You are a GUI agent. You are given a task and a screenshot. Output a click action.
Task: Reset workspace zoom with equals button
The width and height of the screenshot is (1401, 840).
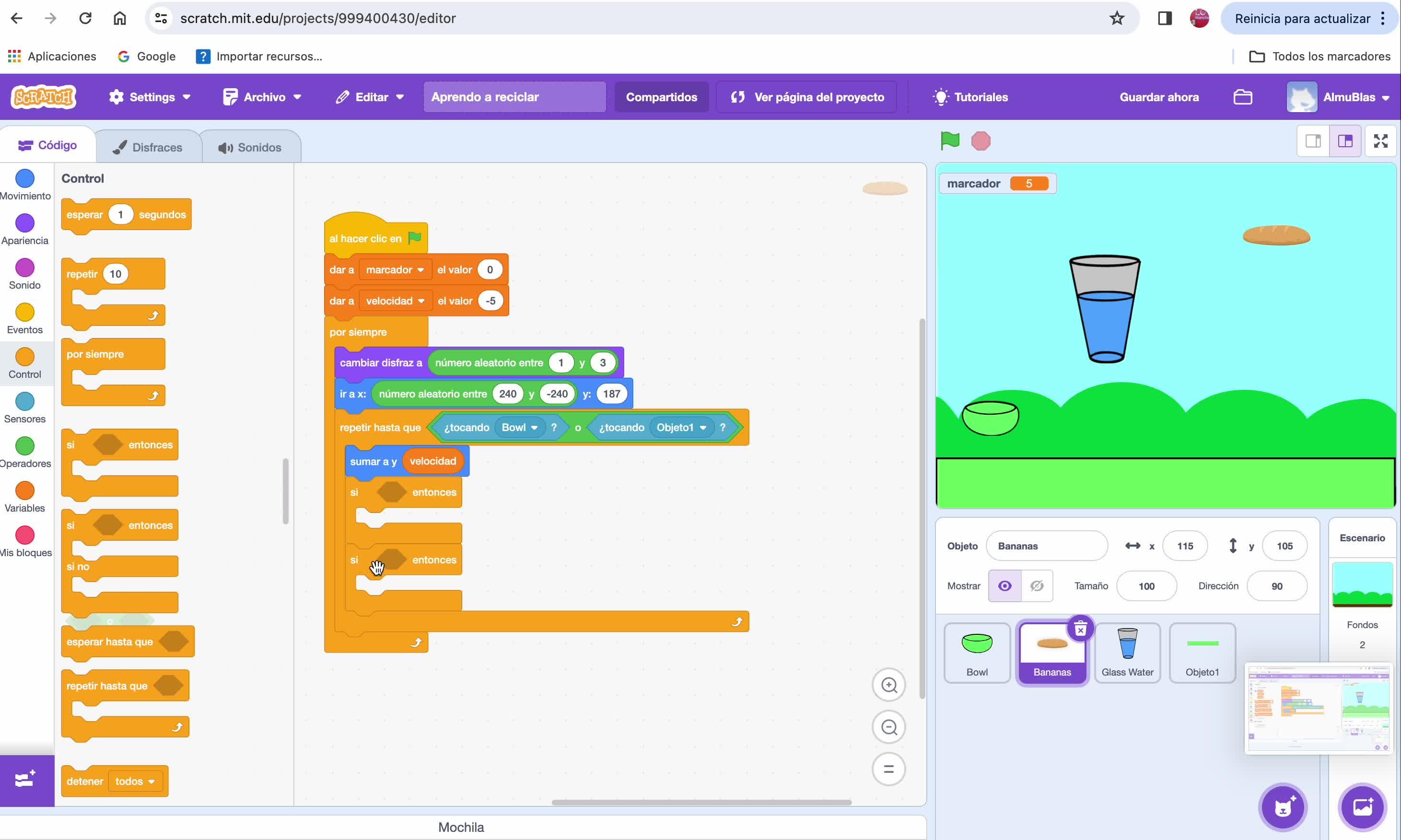[889, 769]
